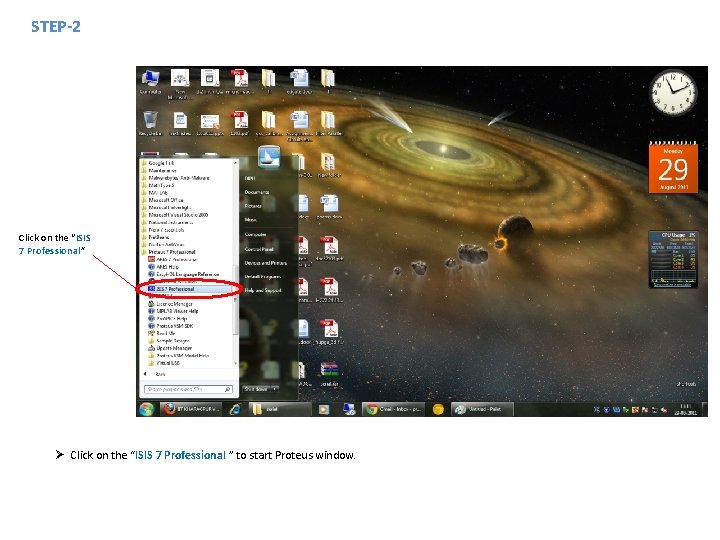The width and height of the screenshot is (720, 540).
Task: Open the folder window on the taskbar
Action: [x=280, y=409]
